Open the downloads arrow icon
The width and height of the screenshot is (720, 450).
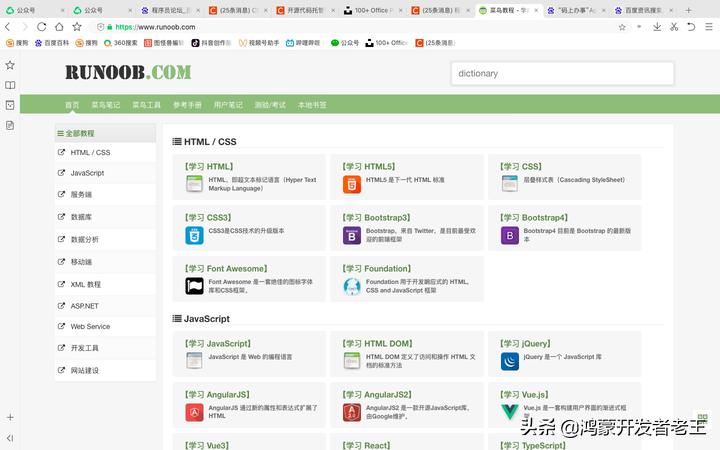(x=657, y=27)
